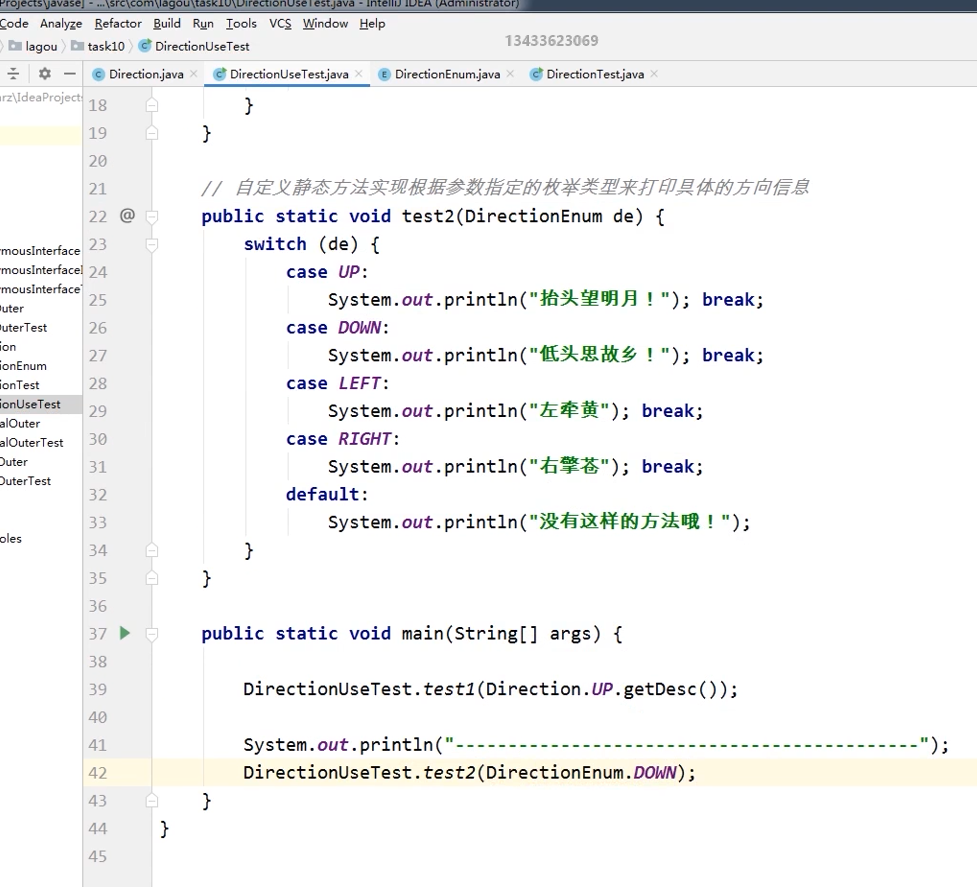Select the tree item ending in ionTest
Screen dimensions: 977x887
(x=20, y=385)
